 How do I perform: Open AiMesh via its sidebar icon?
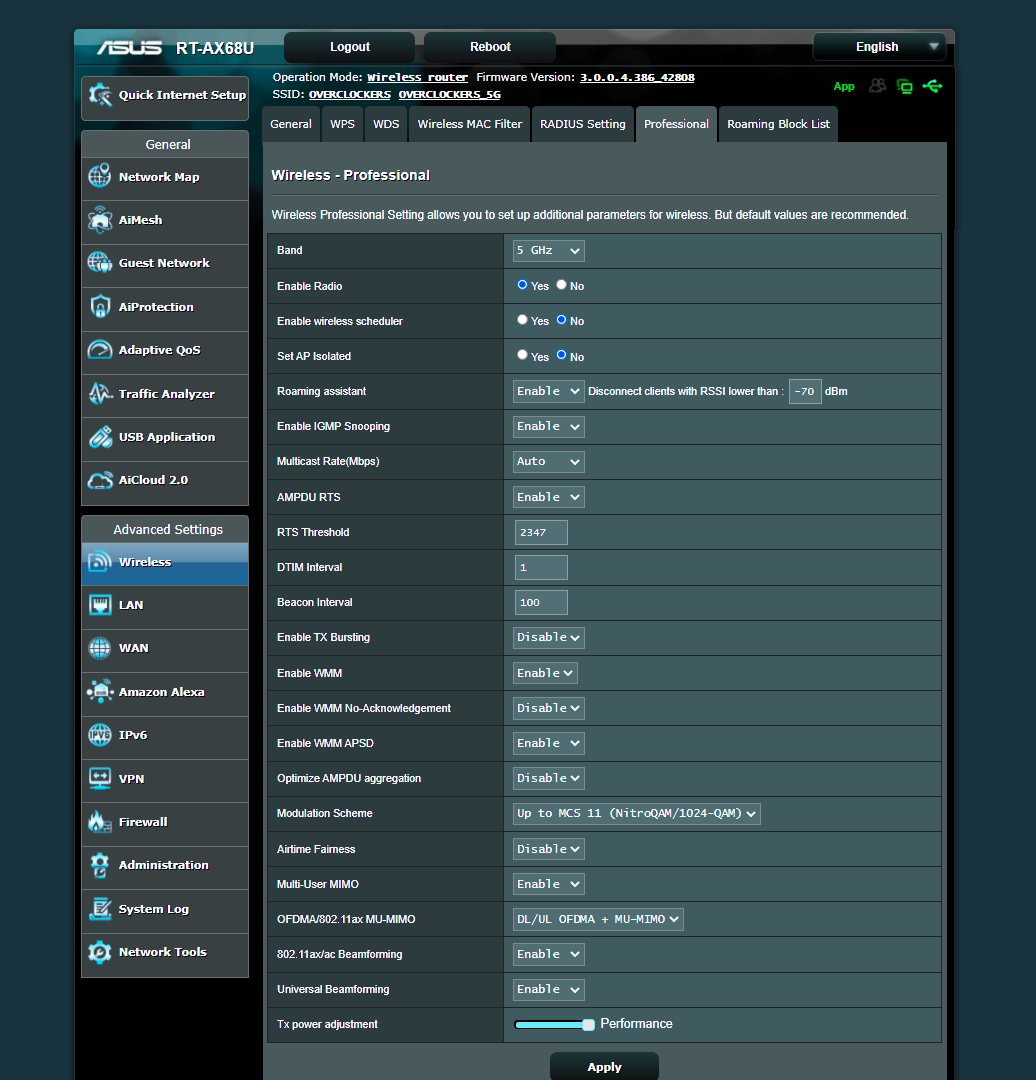[x=100, y=220]
